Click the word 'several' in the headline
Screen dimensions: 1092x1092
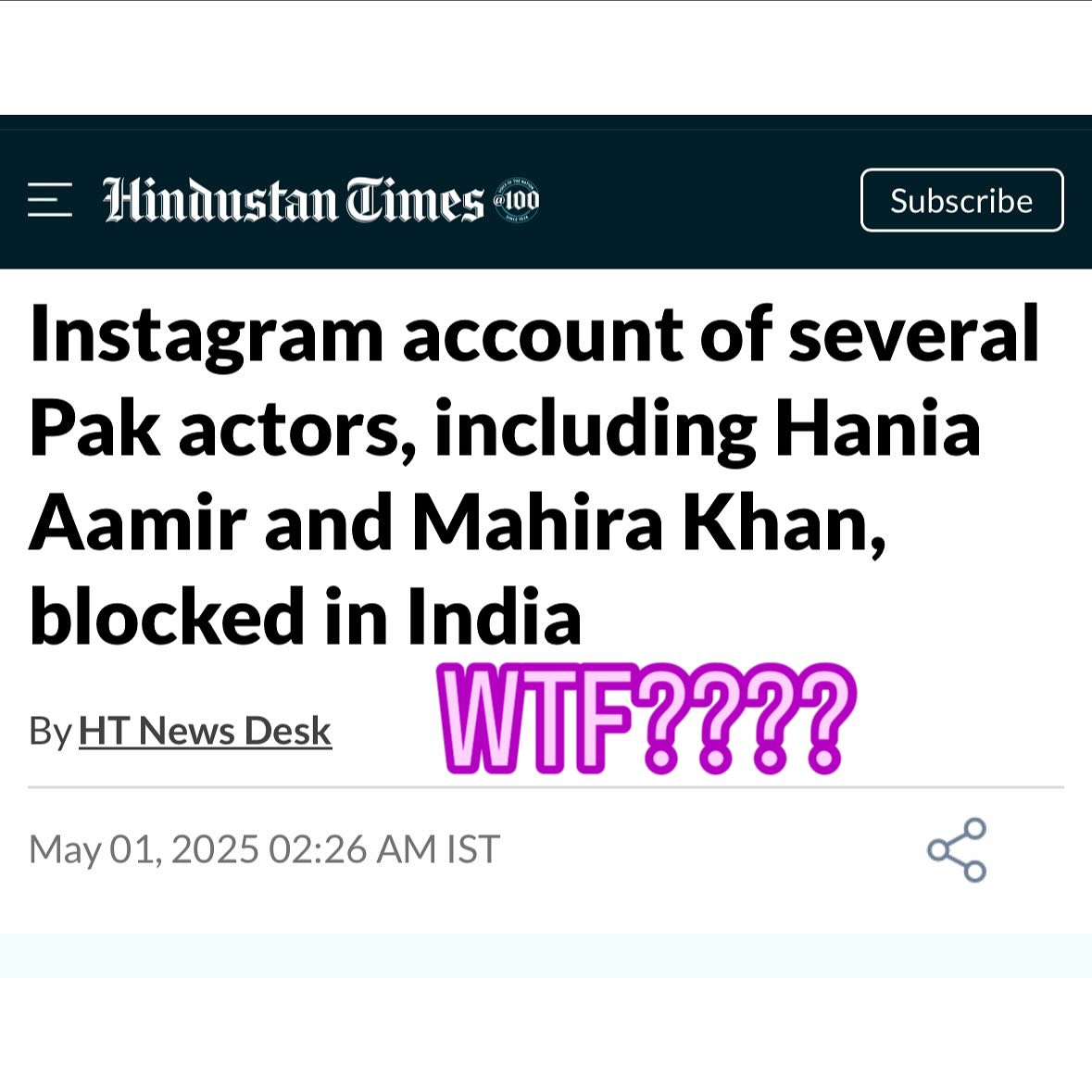(x=913, y=335)
